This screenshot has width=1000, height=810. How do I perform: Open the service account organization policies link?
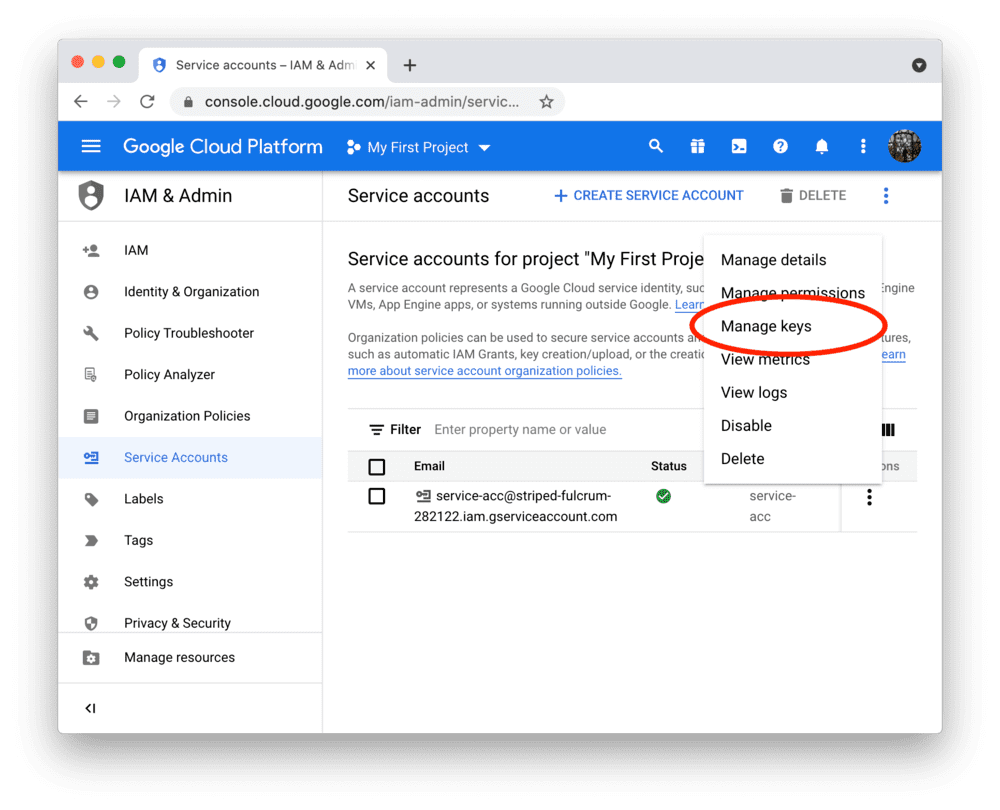click(x=484, y=371)
